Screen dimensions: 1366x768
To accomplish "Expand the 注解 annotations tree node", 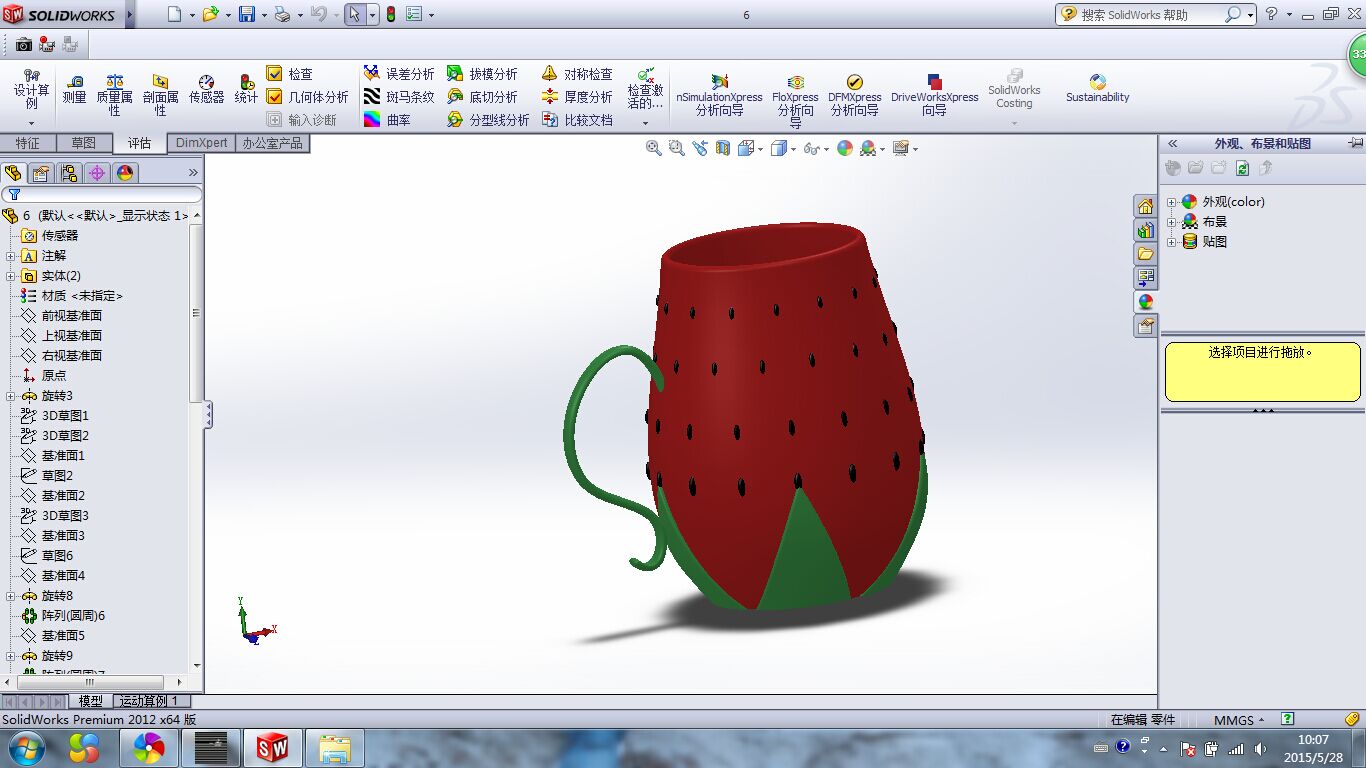I will tap(11, 256).
